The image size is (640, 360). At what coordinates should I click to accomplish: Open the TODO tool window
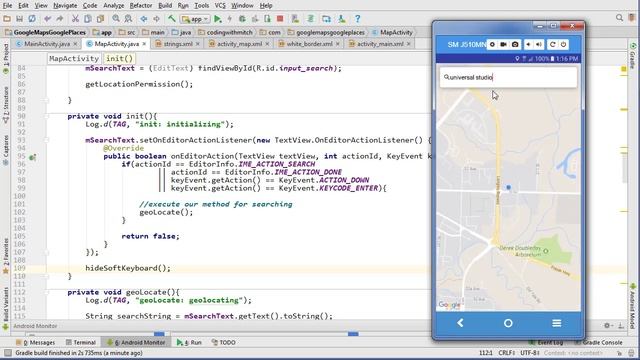tap(223, 342)
